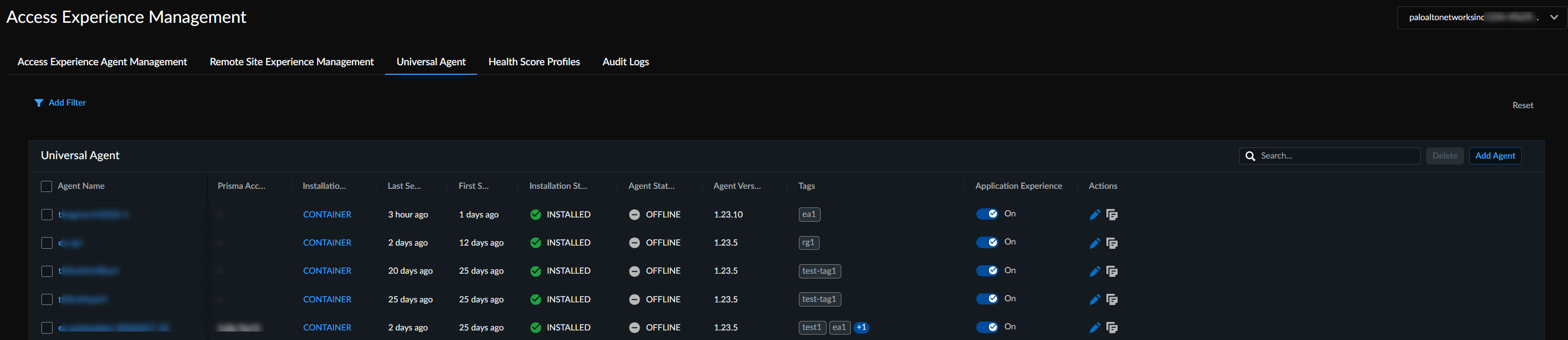Click the Add Agent button
1568x340 pixels.
click(1494, 156)
